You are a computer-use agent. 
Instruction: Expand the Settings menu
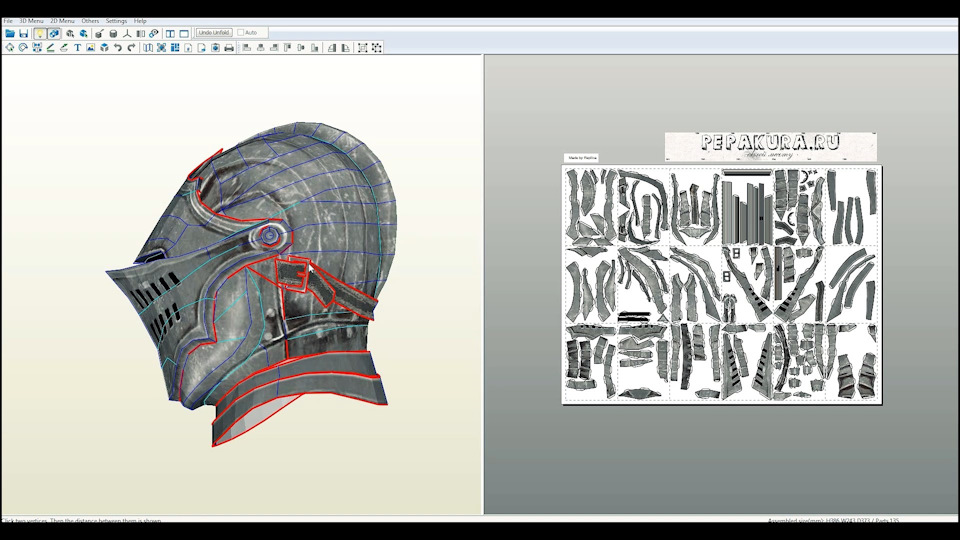click(116, 21)
